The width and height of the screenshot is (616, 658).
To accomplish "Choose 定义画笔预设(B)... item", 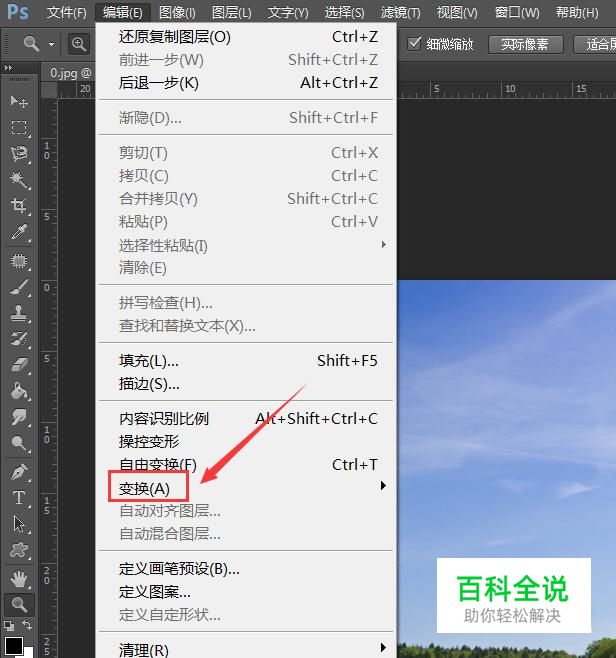I will (246, 569).
